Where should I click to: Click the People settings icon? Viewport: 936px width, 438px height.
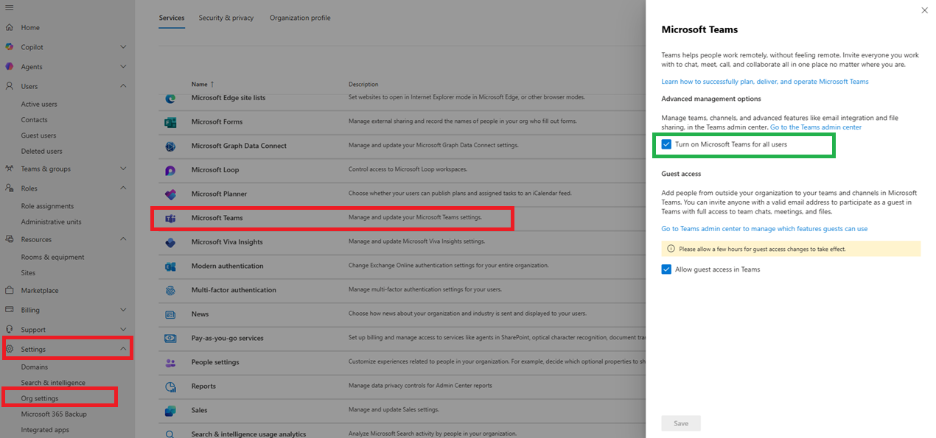click(170, 362)
